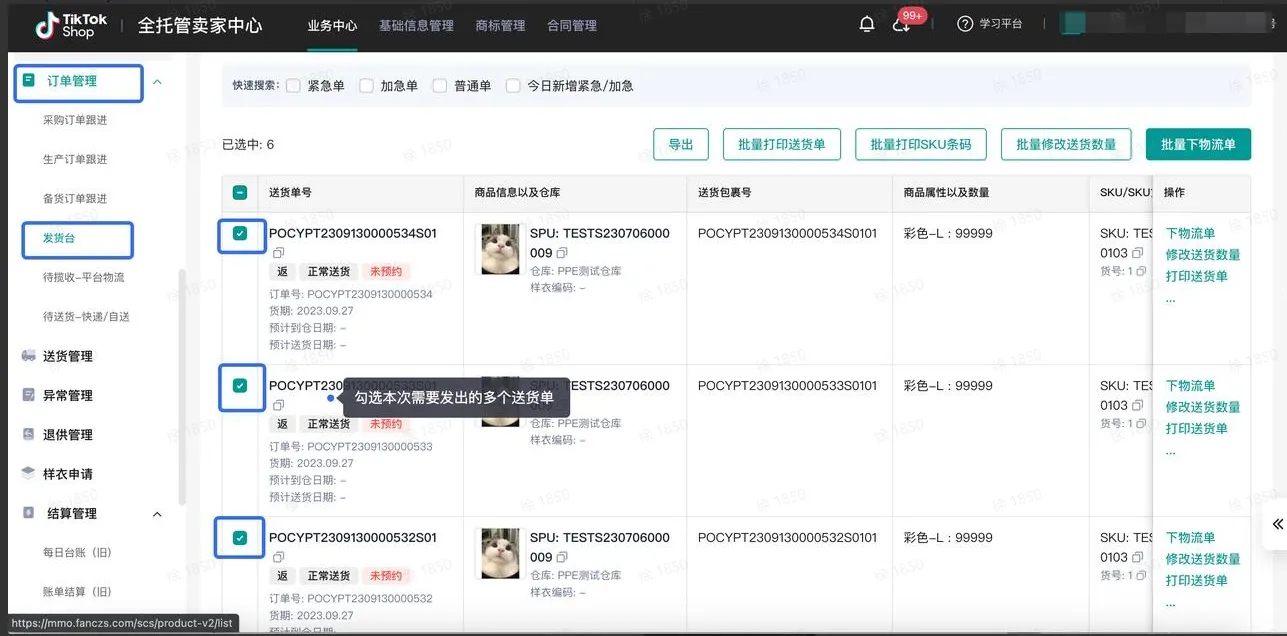The image size is (1287, 636).
Task: Copy the 货号 value in the 534S01 row
Action: point(1141,271)
